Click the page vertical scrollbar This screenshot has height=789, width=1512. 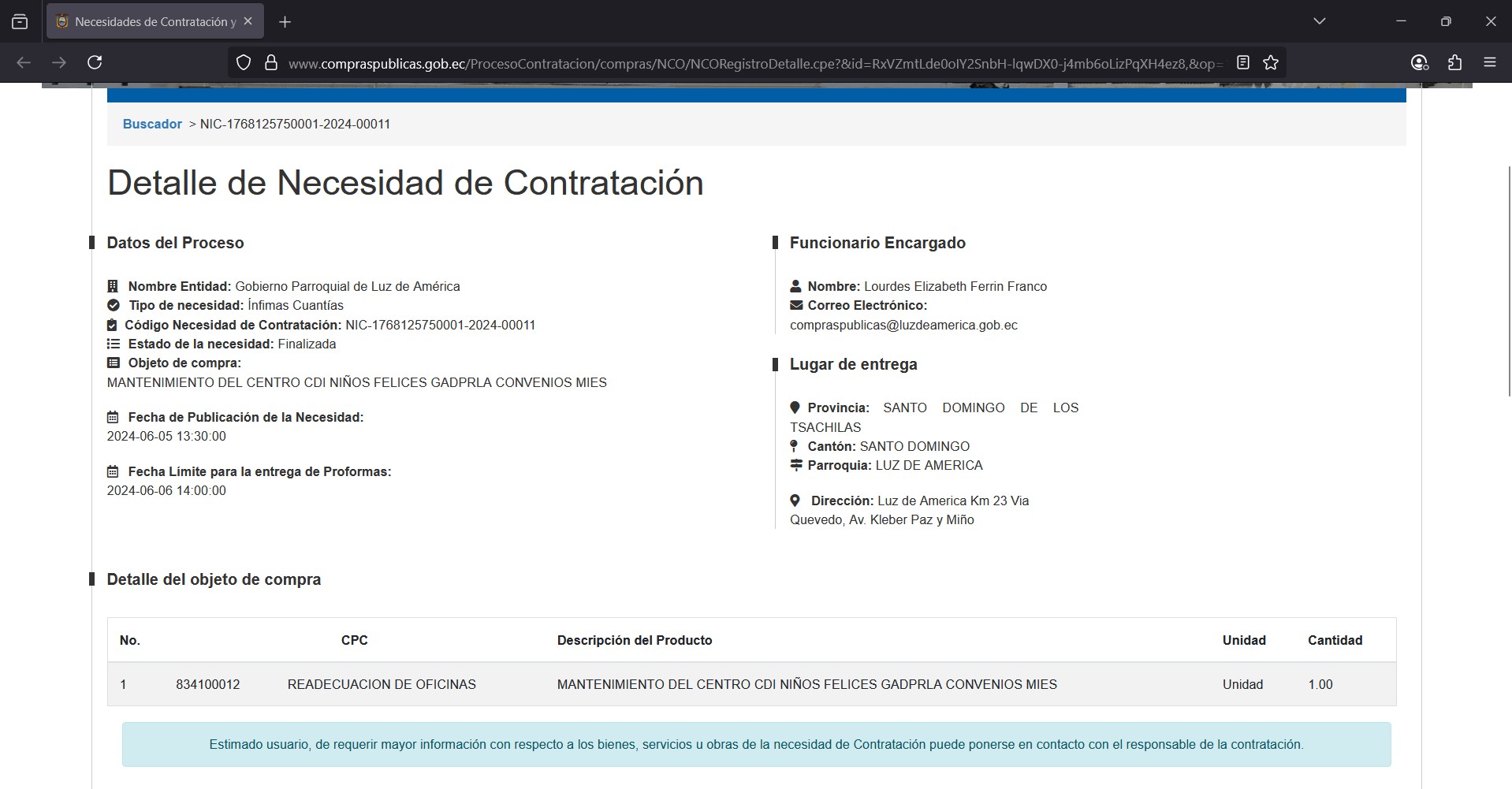click(1509, 281)
